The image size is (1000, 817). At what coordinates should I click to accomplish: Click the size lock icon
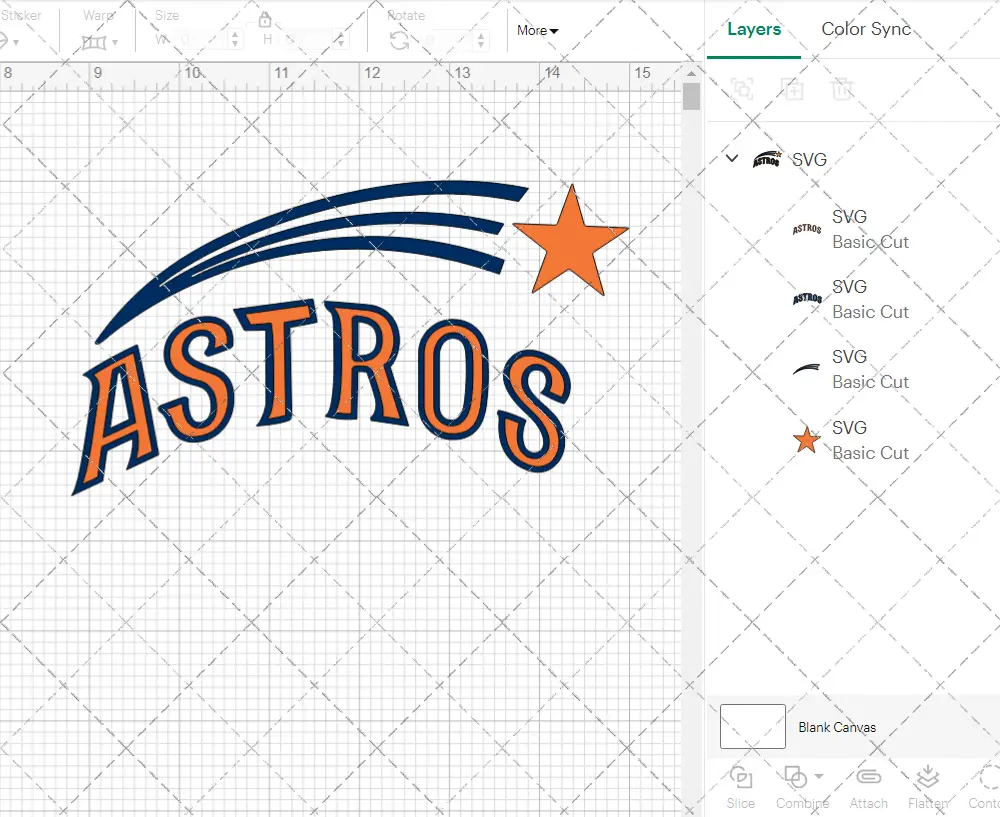(x=265, y=20)
